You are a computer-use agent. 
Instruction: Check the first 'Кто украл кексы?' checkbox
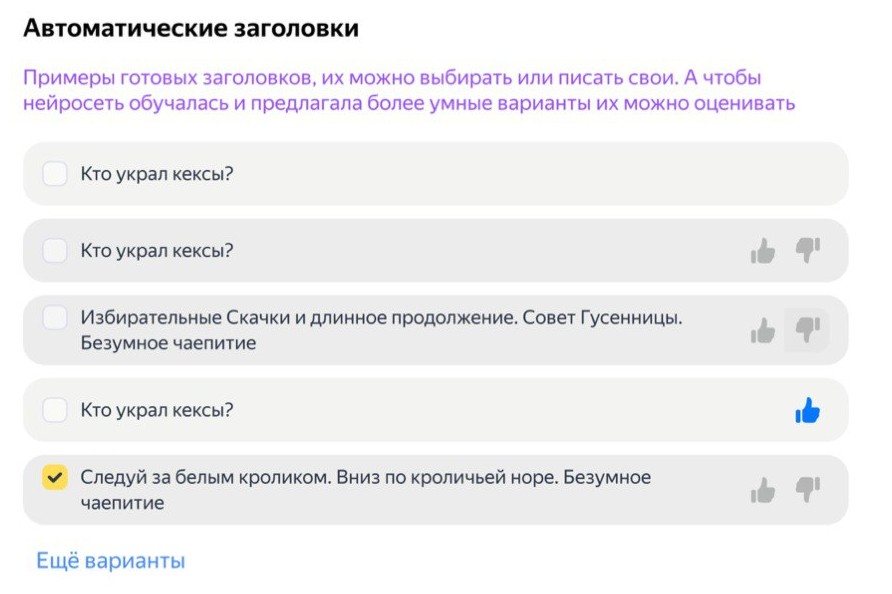55,174
